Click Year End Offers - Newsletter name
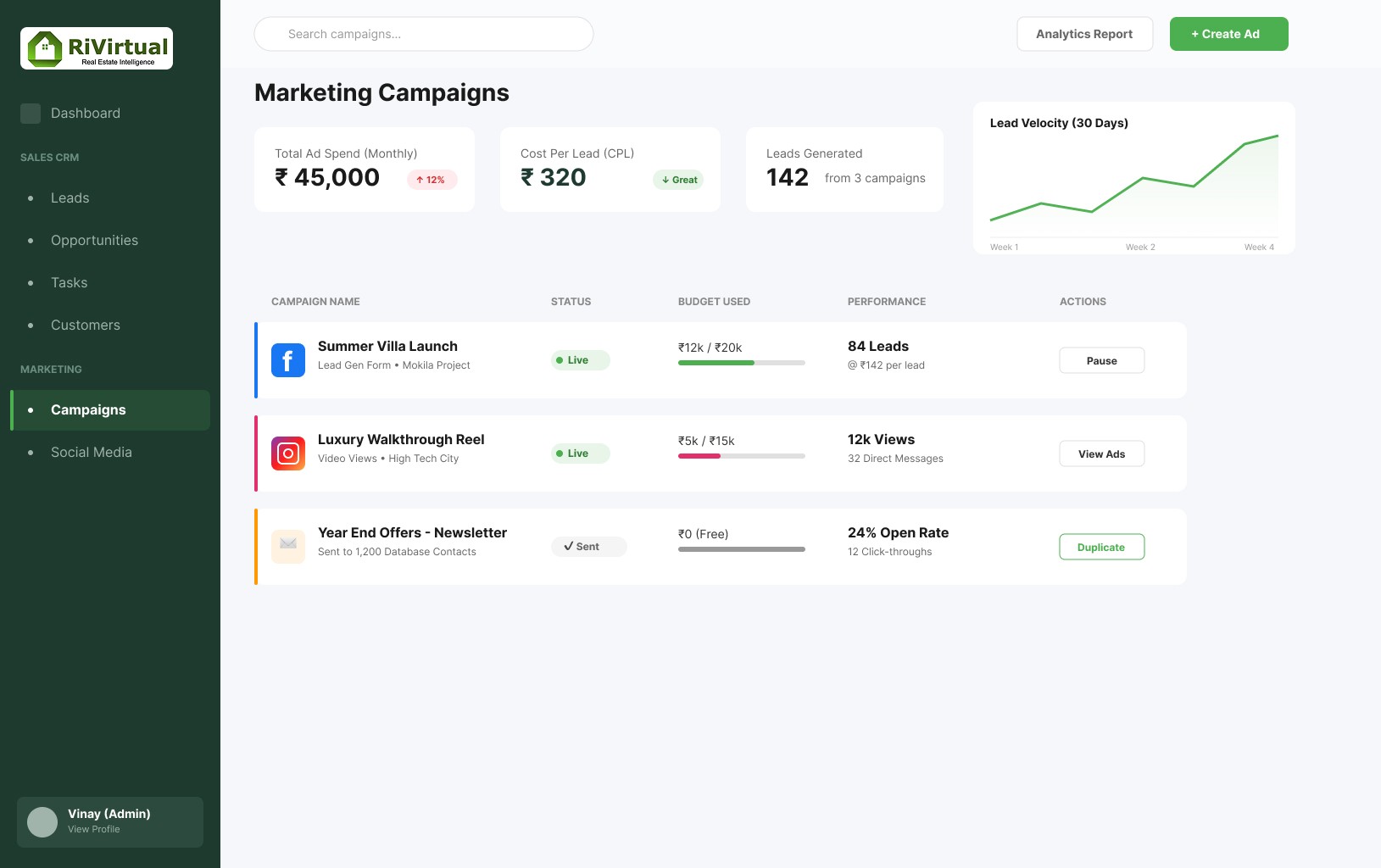 point(412,532)
